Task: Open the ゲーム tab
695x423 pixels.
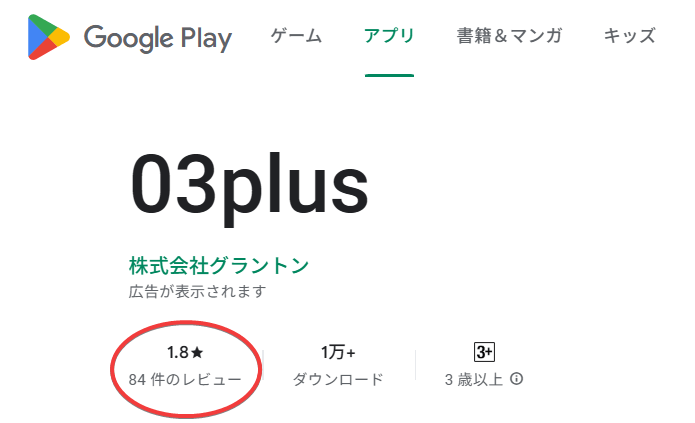Action: (x=296, y=37)
